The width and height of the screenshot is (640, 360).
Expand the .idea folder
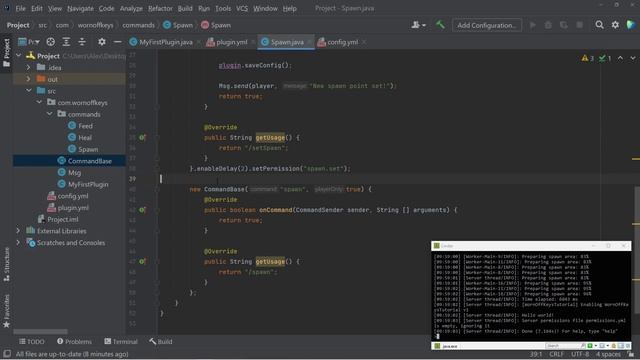pyautogui.click(x=28, y=67)
